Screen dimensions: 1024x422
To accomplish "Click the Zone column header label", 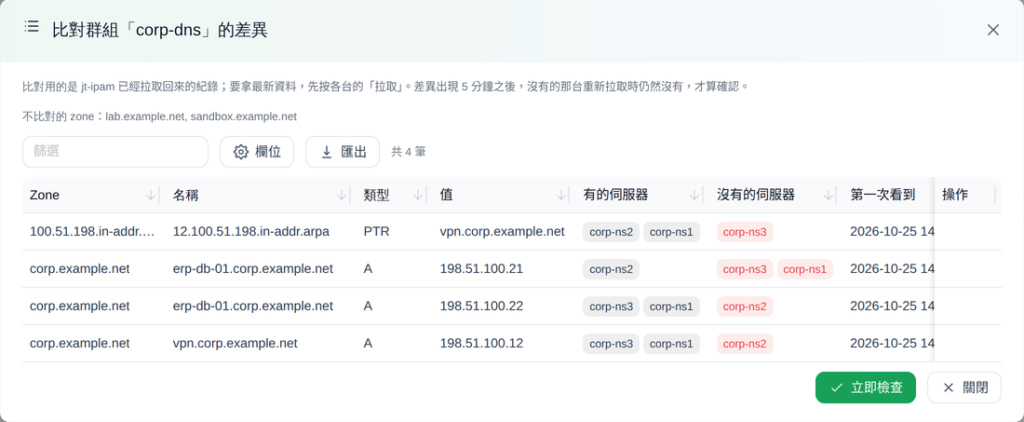I will coord(45,195).
